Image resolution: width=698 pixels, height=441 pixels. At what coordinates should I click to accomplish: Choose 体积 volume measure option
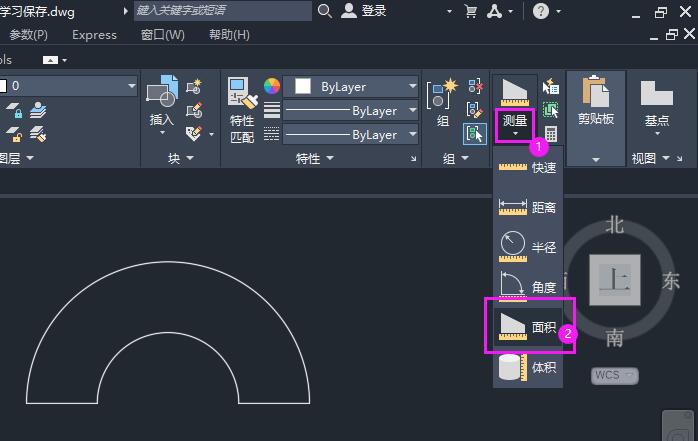pos(528,368)
